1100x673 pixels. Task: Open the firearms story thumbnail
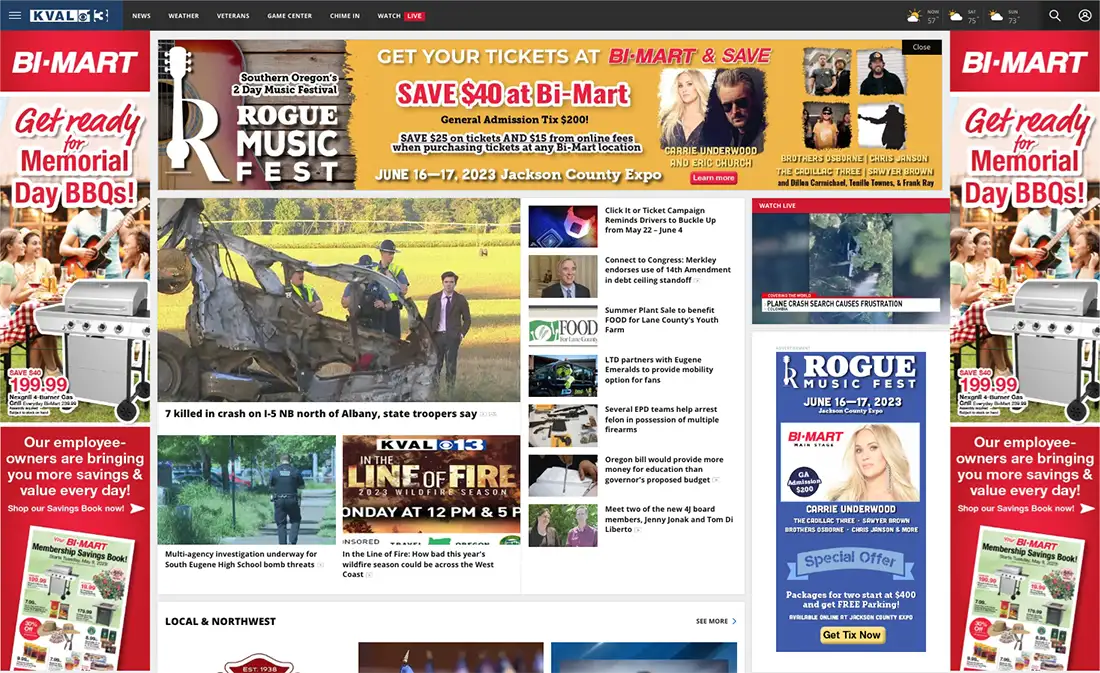coord(563,426)
